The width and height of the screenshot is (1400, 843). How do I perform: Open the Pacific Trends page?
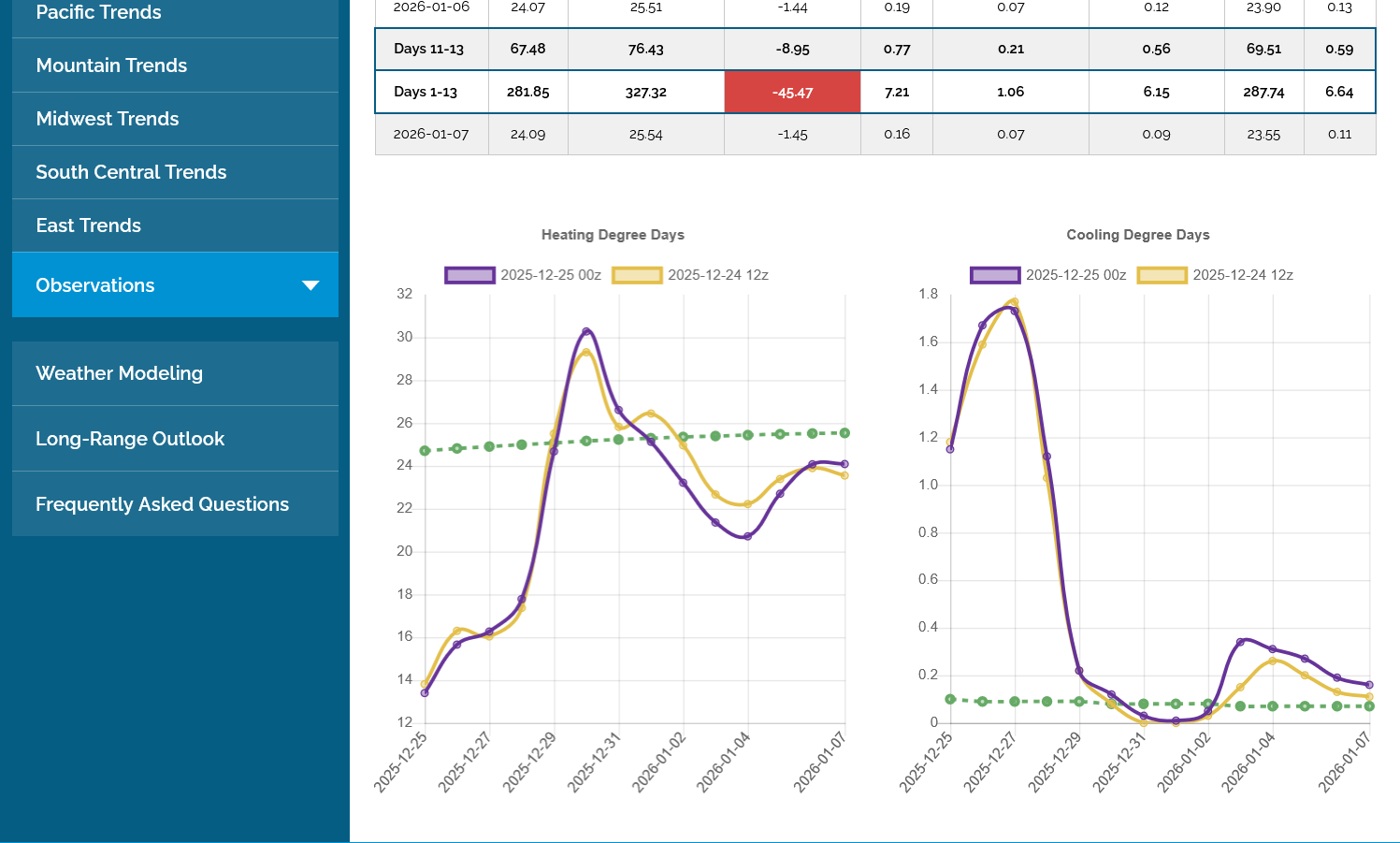click(x=98, y=13)
